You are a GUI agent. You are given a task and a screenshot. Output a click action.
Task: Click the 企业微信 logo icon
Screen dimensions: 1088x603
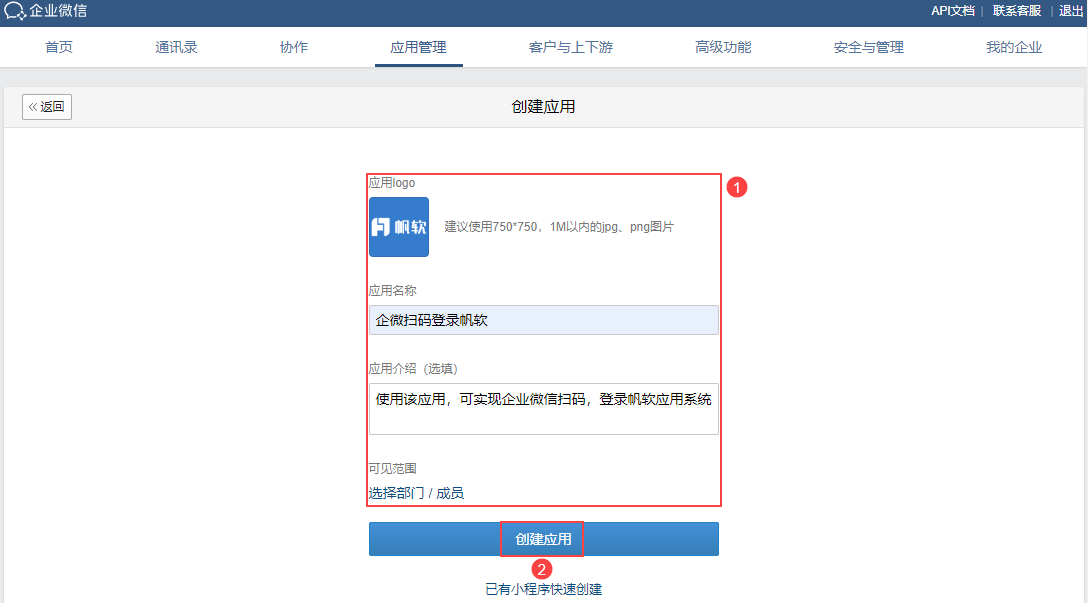click(15, 11)
